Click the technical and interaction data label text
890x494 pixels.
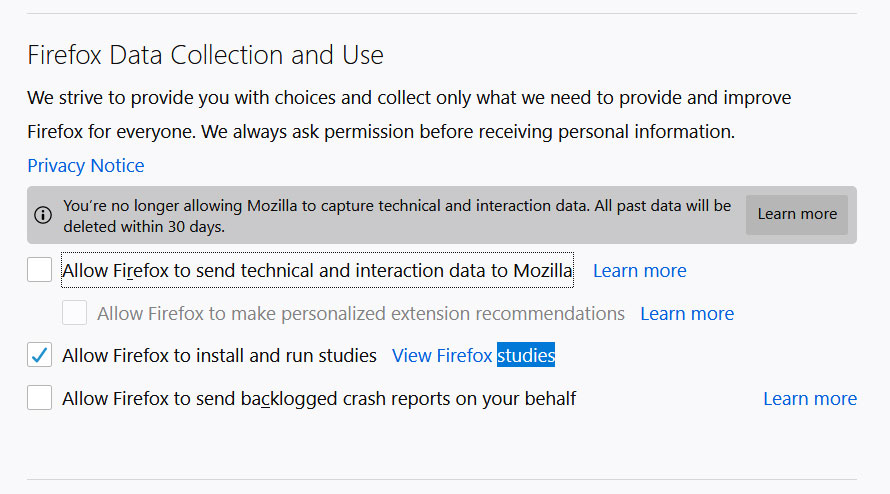click(317, 270)
